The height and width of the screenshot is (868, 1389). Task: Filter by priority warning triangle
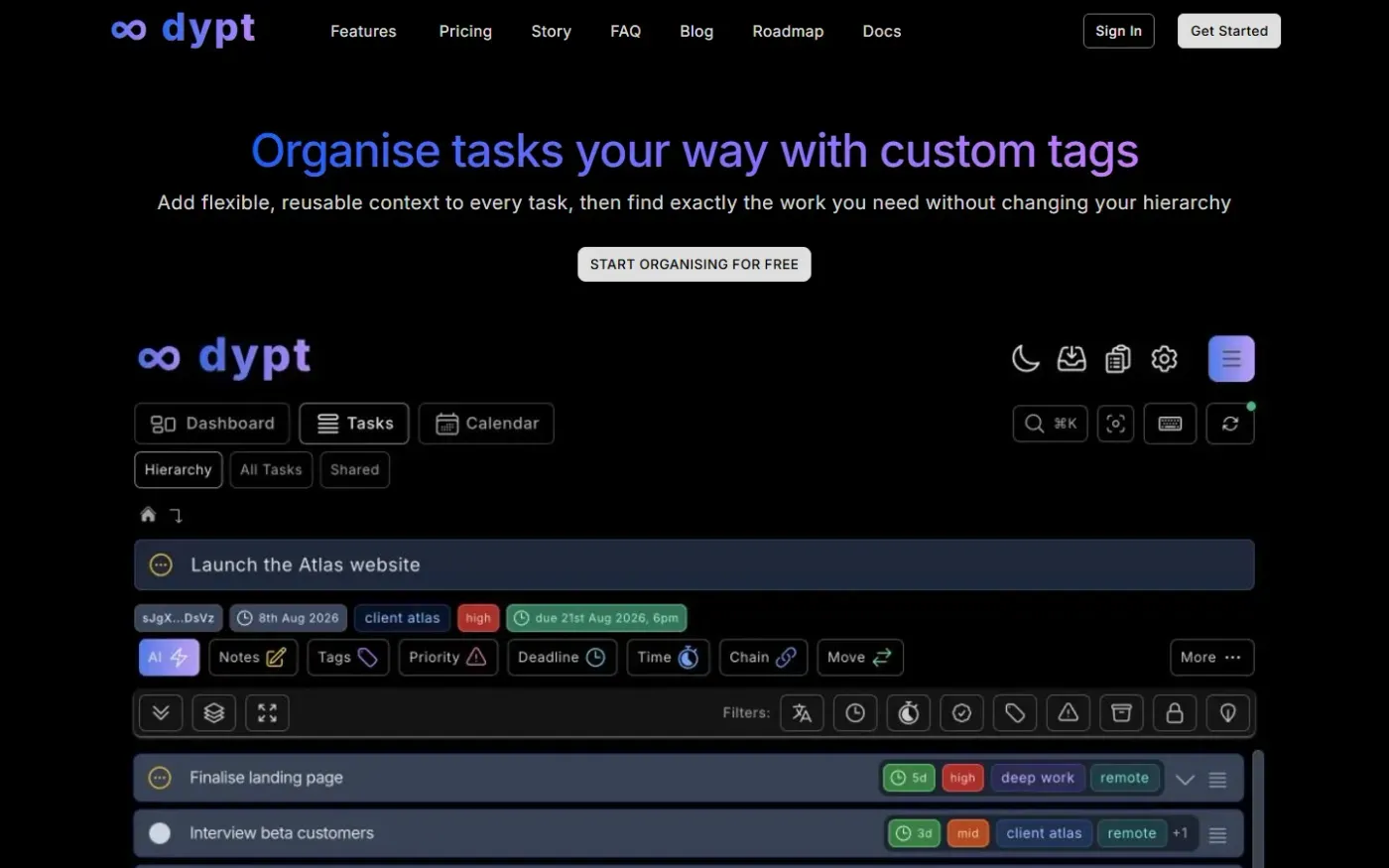pos(1068,712)
